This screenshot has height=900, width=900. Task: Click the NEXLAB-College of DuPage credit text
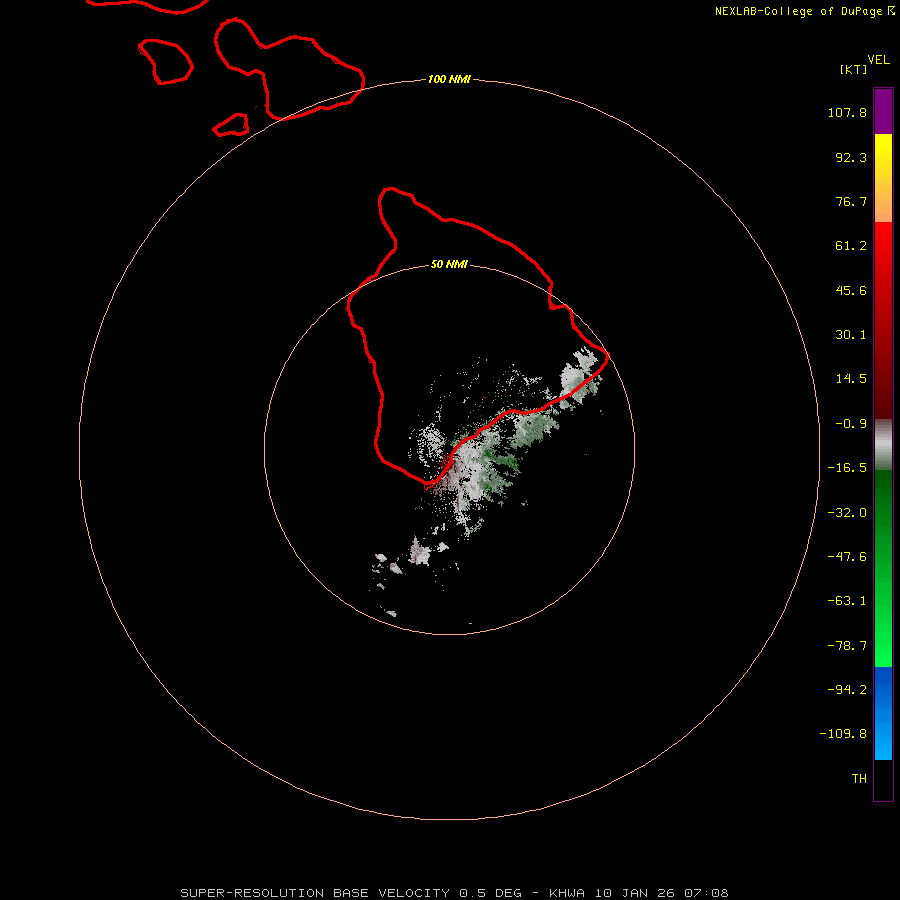(x=804, y=11)
